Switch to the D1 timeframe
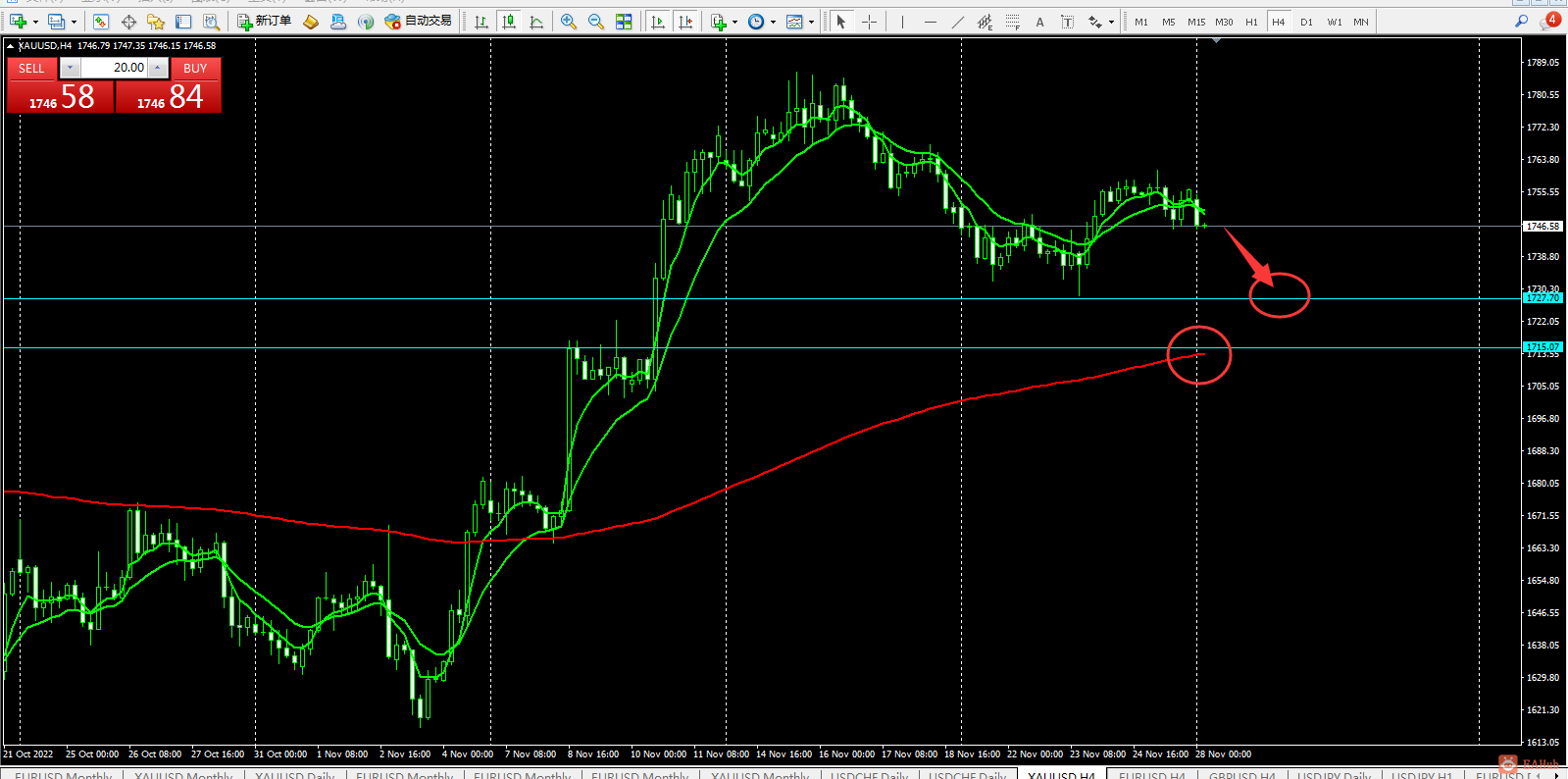The height and width of the screenshot is (779, 1568). click(1306, 22)
